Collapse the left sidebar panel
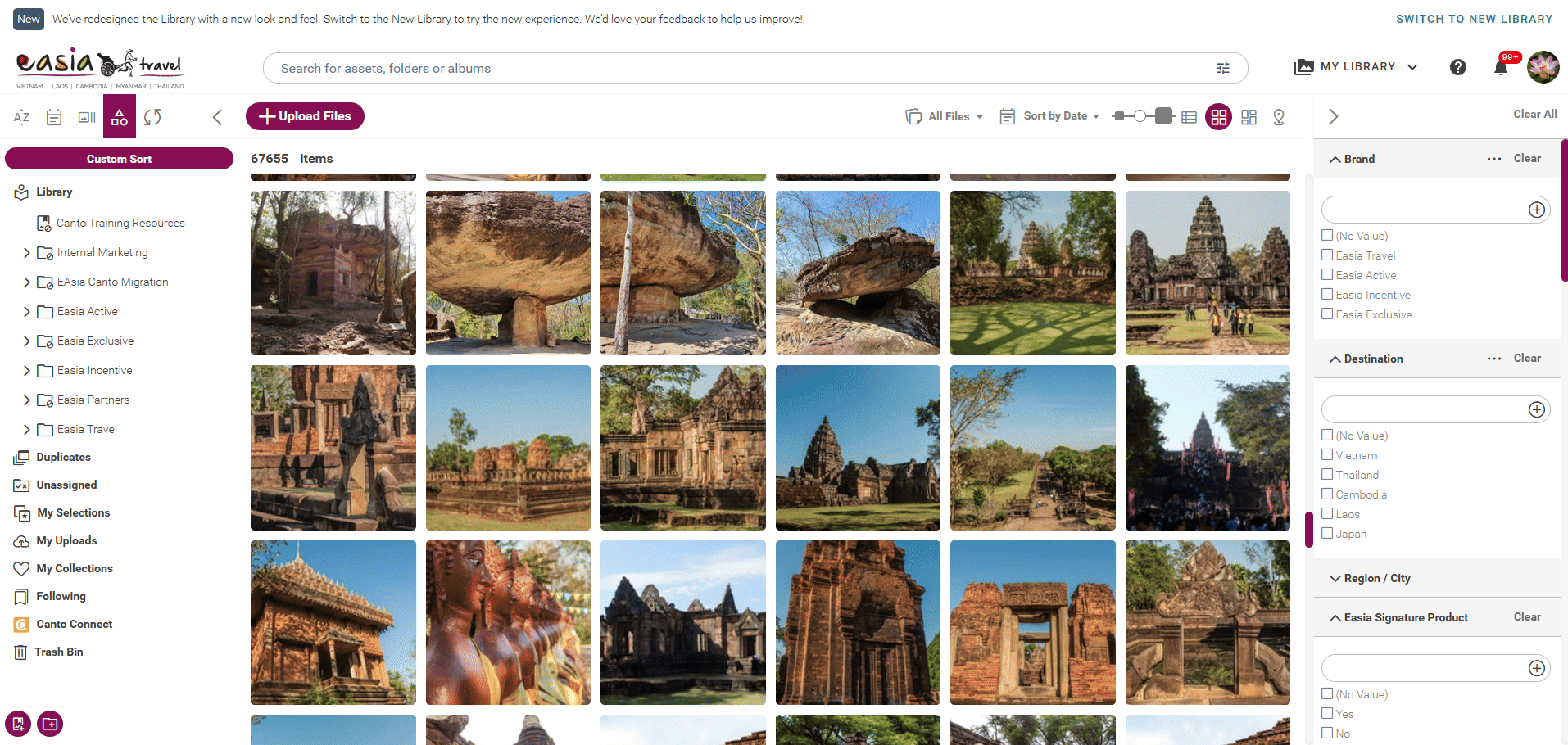This screenshot has width=1568, height=745. pyautogui.click(x=217, y=117)
